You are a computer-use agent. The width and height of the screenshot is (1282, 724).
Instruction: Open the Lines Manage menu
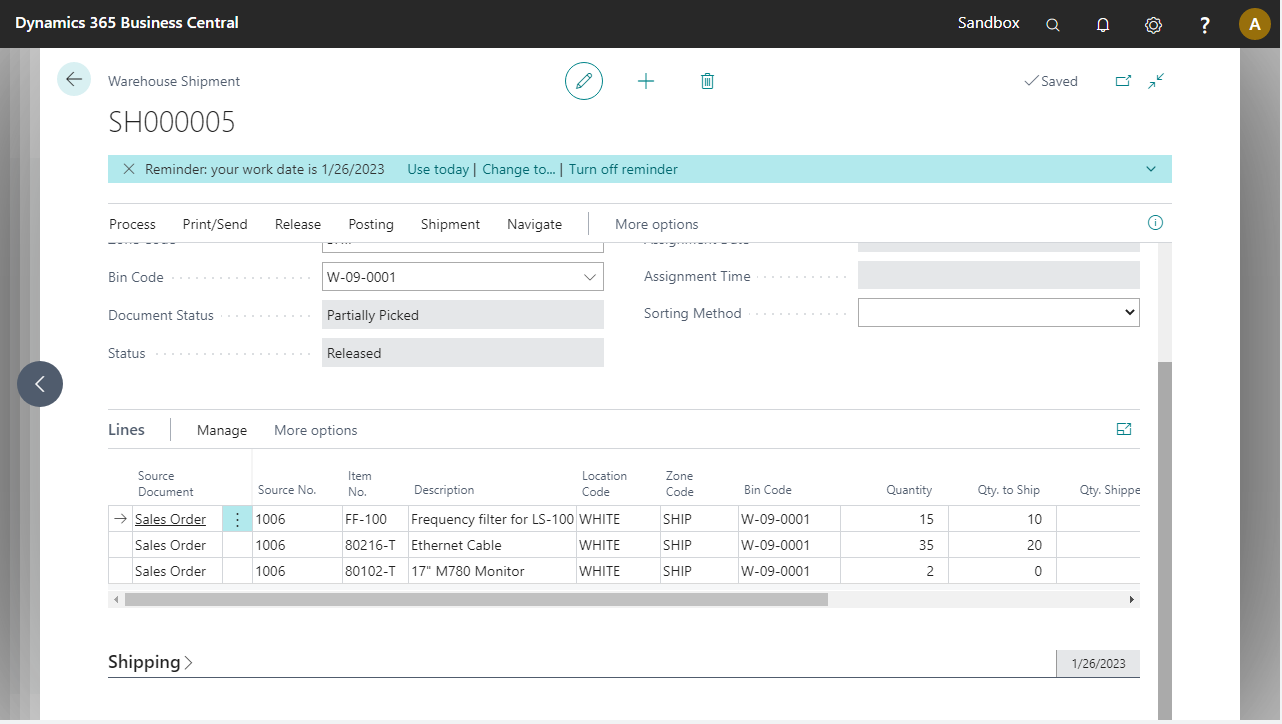pos(222,430)
